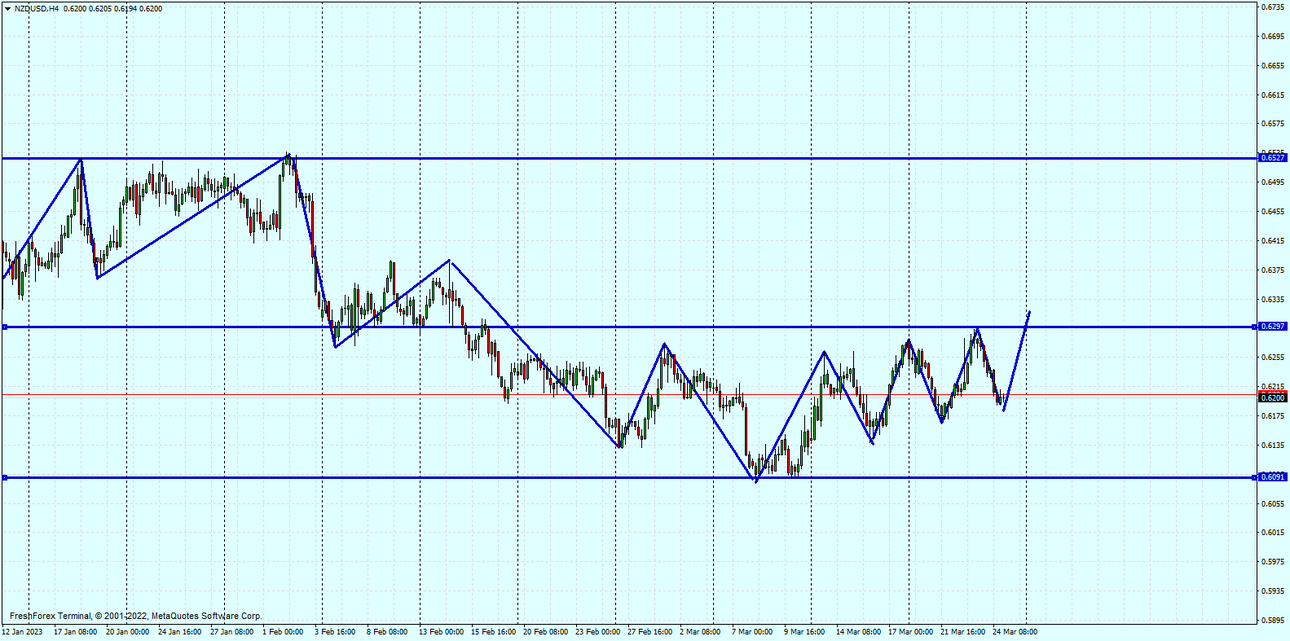Select the 0.6091 horizontal line price label
Screen dimensions: 1290x641
click(x=1273, y=478)
